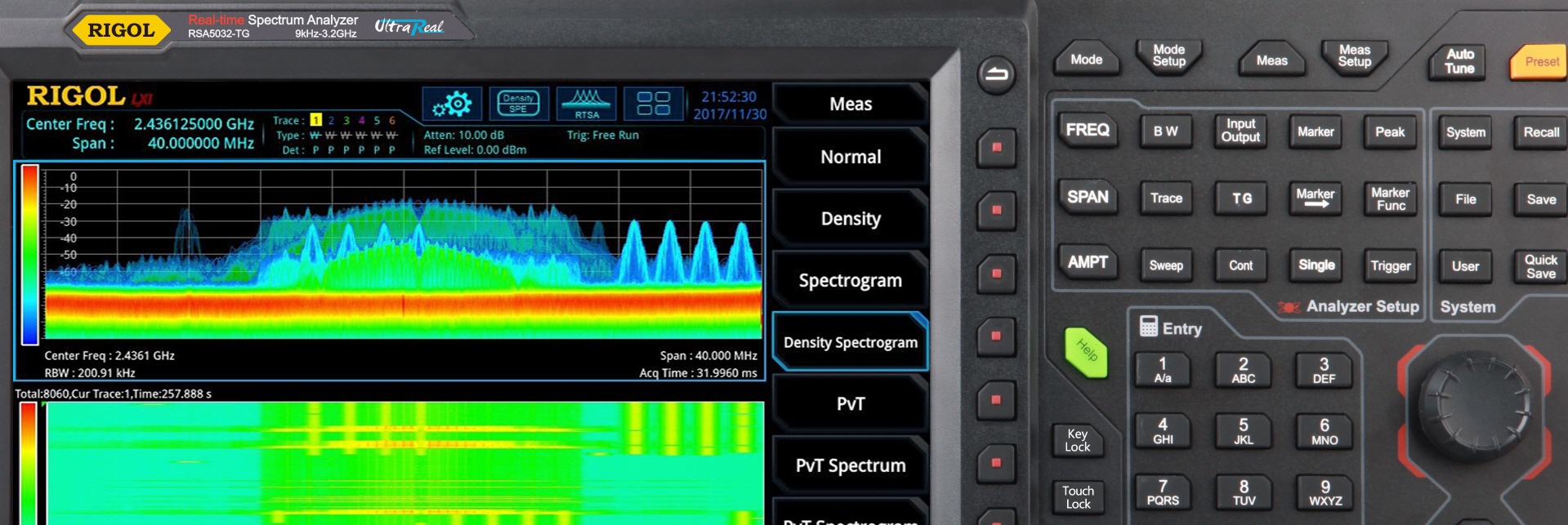Tap the density color scale bar beside the spectrum
The width and height of the screenshot is (1568, 525).
29,254
